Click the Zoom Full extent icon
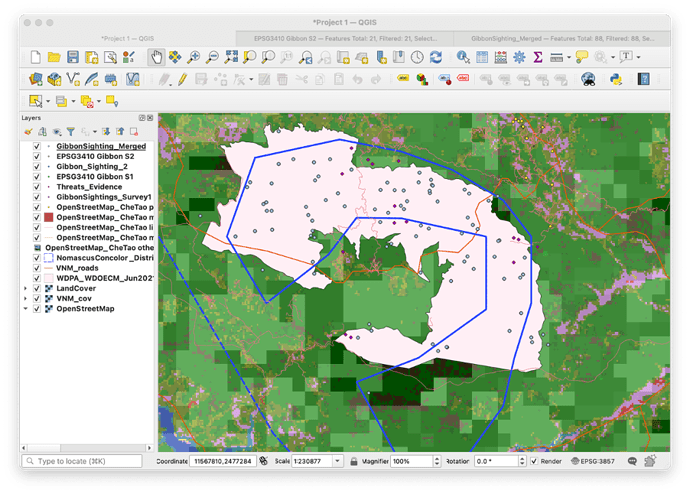 (x=231, y=57)
